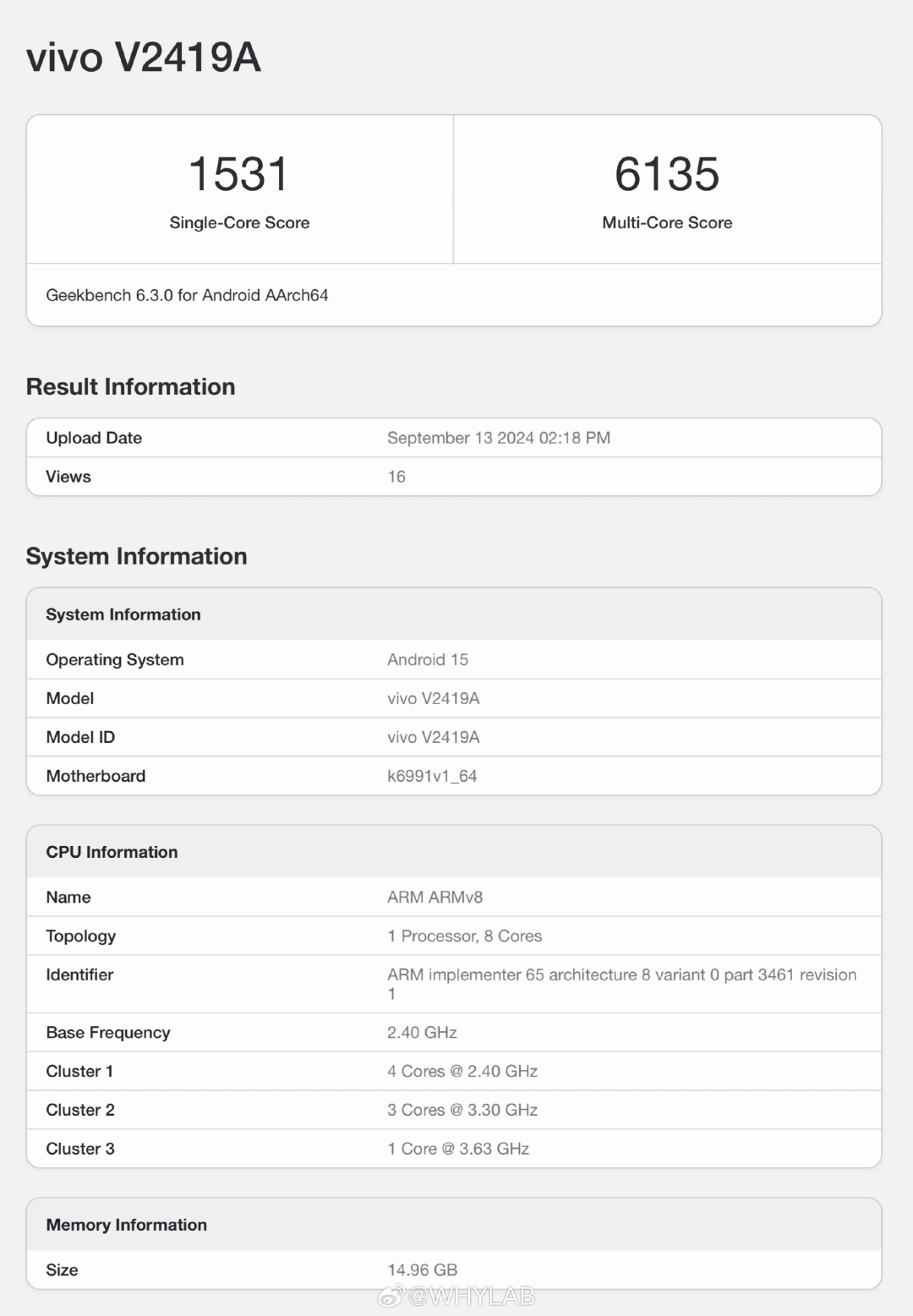The width and height of the screenshot is (913, 1316).
Task: Select the 1 Processor, 8 Cores value
Action: coord(465,936)
